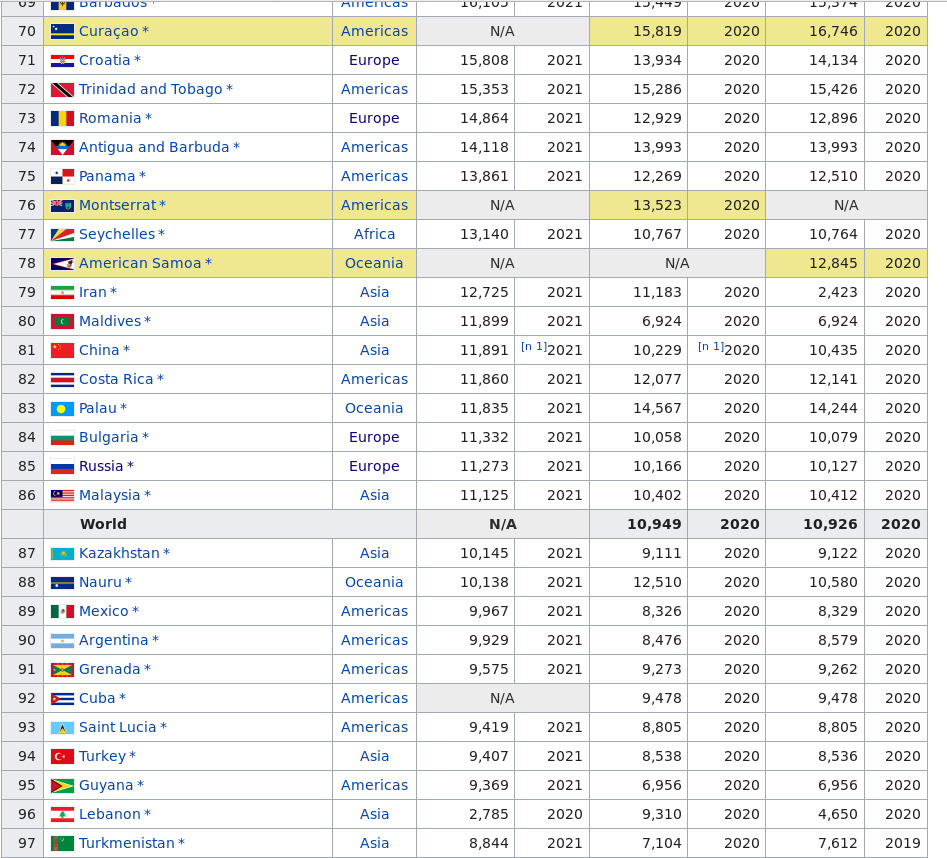Image resolution: width=947 pixels, height=858 pixels.
Task: Click the Europe link in Croatia's row
Action: tap(374, 60)
